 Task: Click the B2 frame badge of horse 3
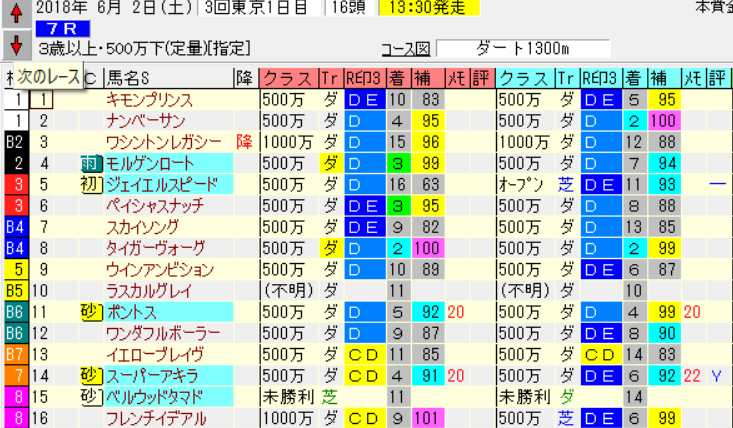click(14, 142)
